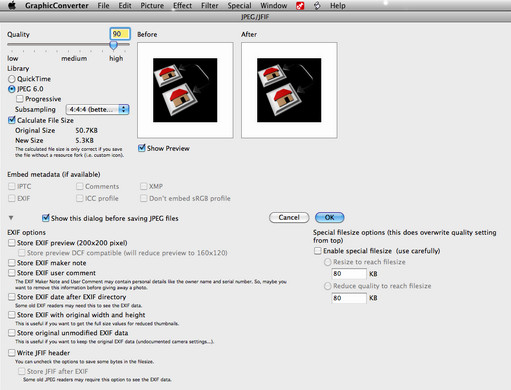Click the New Size value 5.3KB
The height and width of the screenshot is (390, 511).
coord(84,140)
